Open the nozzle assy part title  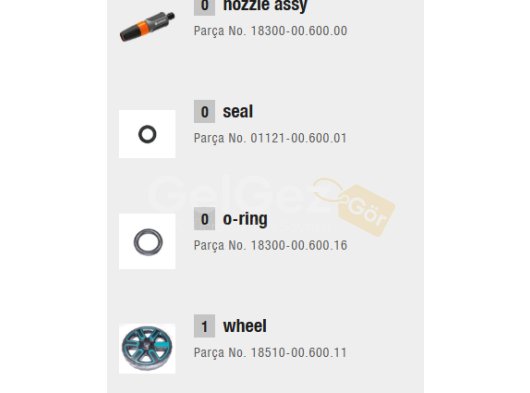265,6
